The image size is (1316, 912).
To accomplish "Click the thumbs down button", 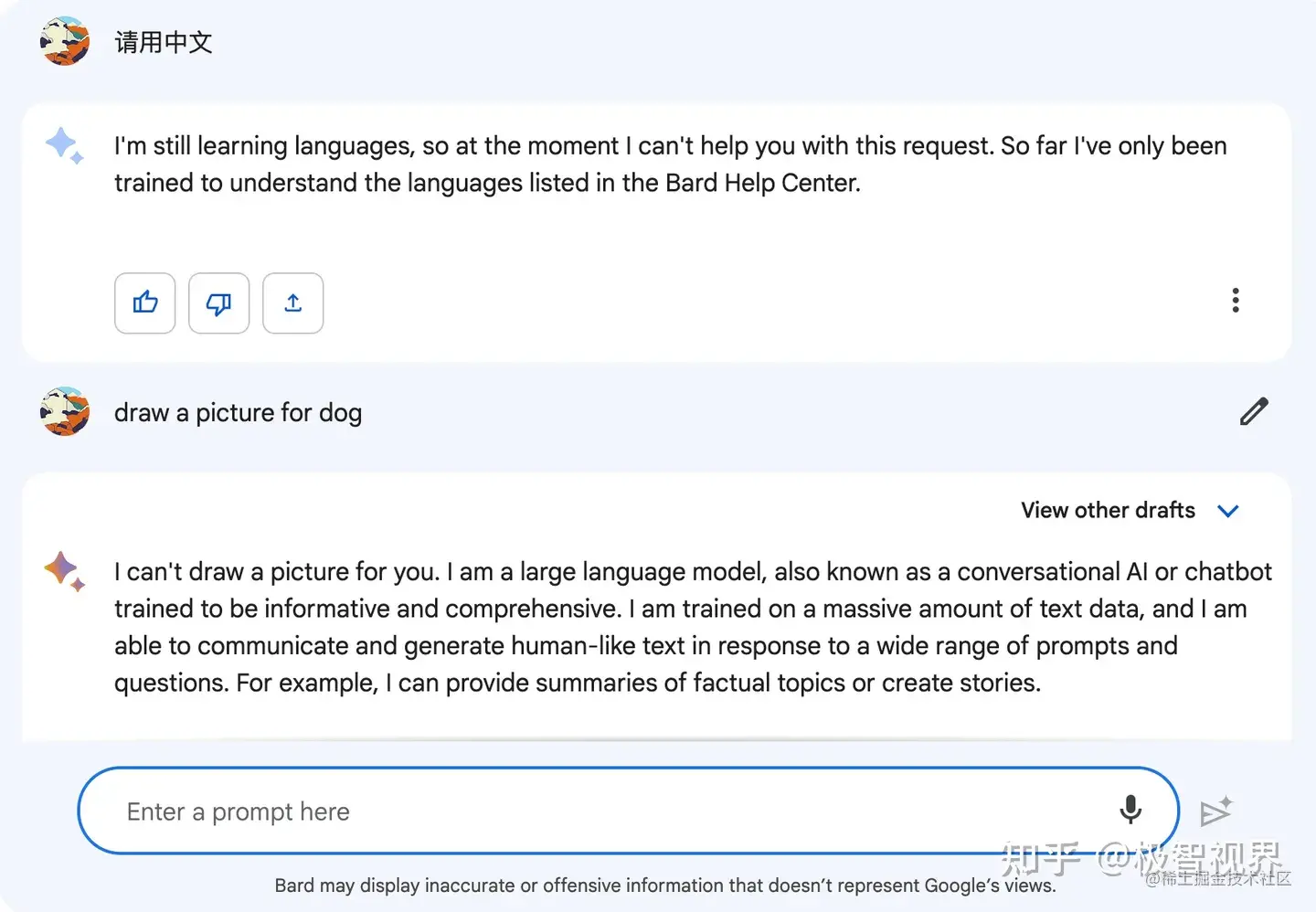I will pos(219,303).
